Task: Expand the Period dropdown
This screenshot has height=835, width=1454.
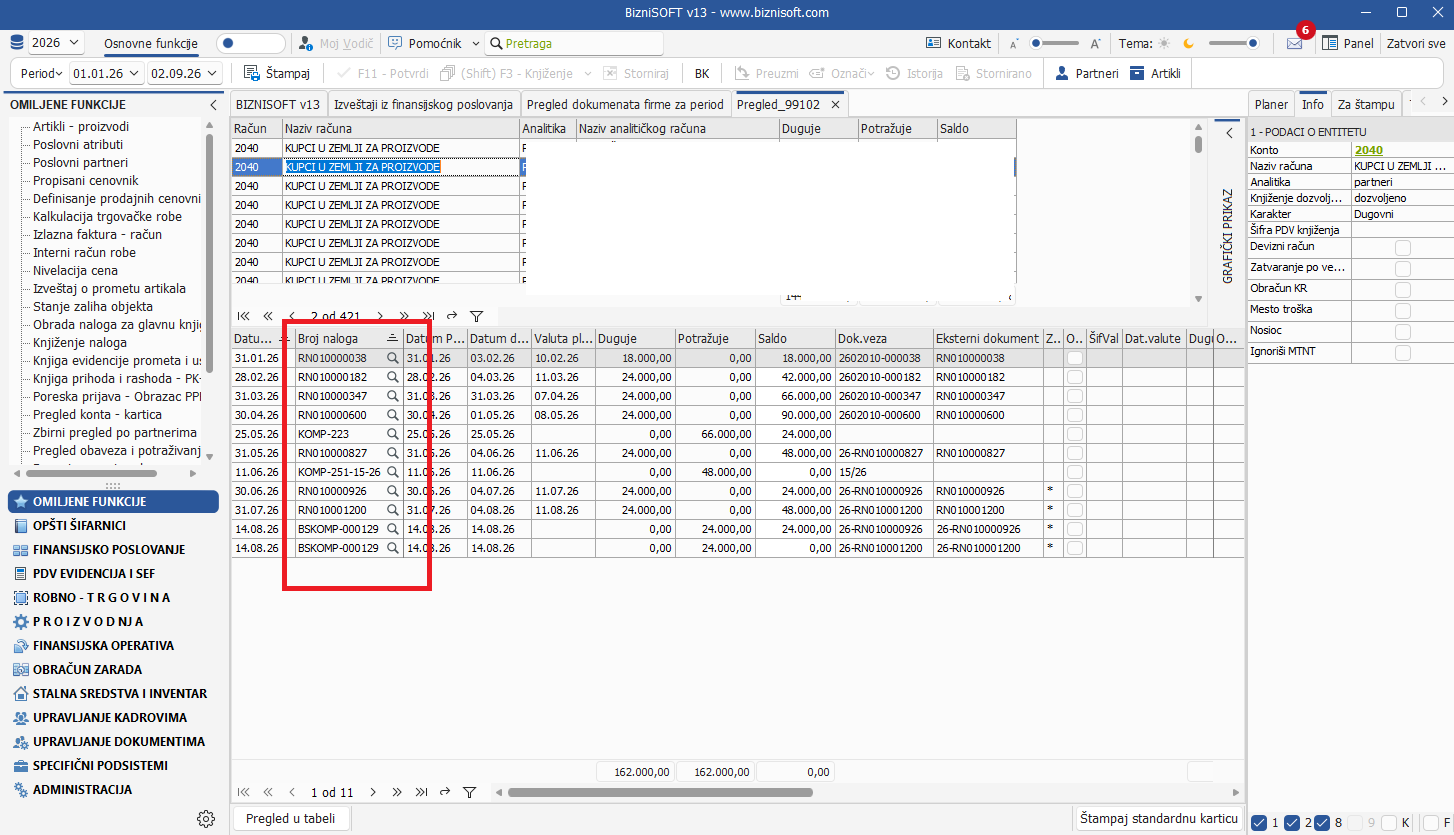Action: click(x=41, y=73)
